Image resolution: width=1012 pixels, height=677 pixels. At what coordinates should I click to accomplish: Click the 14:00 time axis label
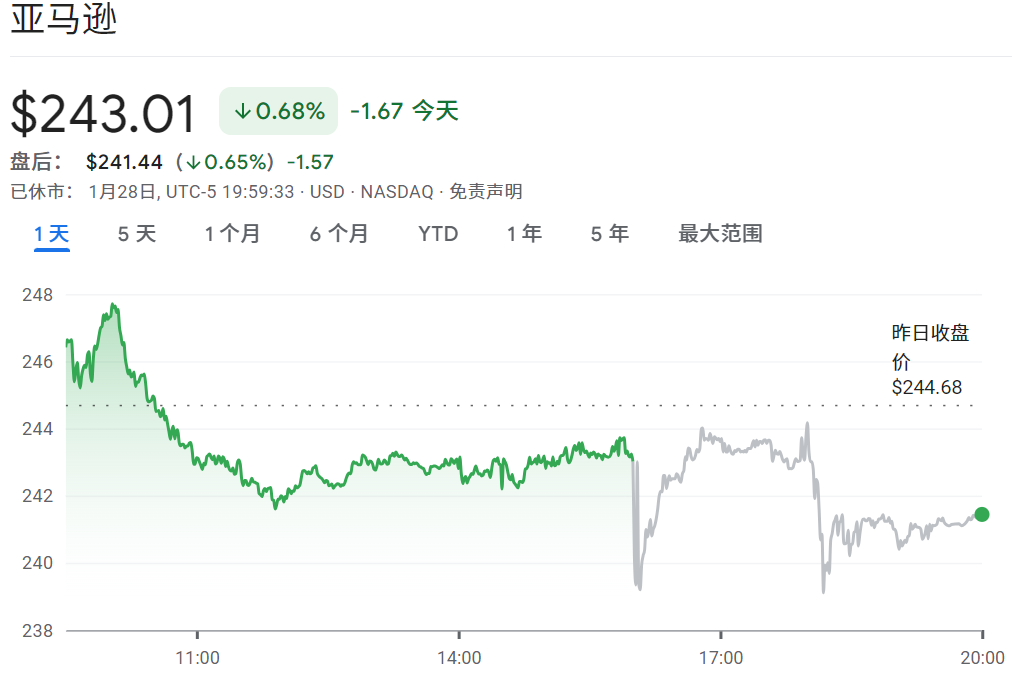(x=459, y=659)
